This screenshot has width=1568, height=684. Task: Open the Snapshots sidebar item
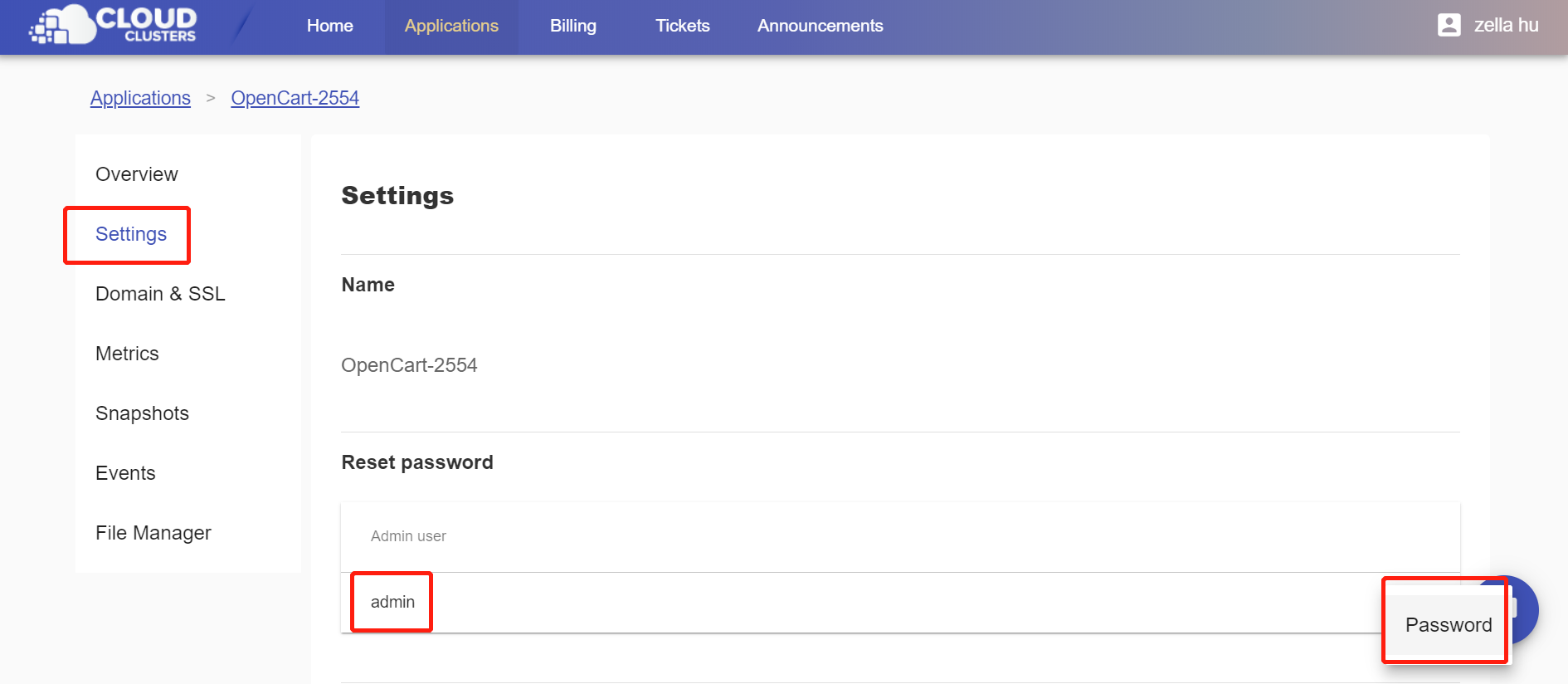(x=142, y=413)
